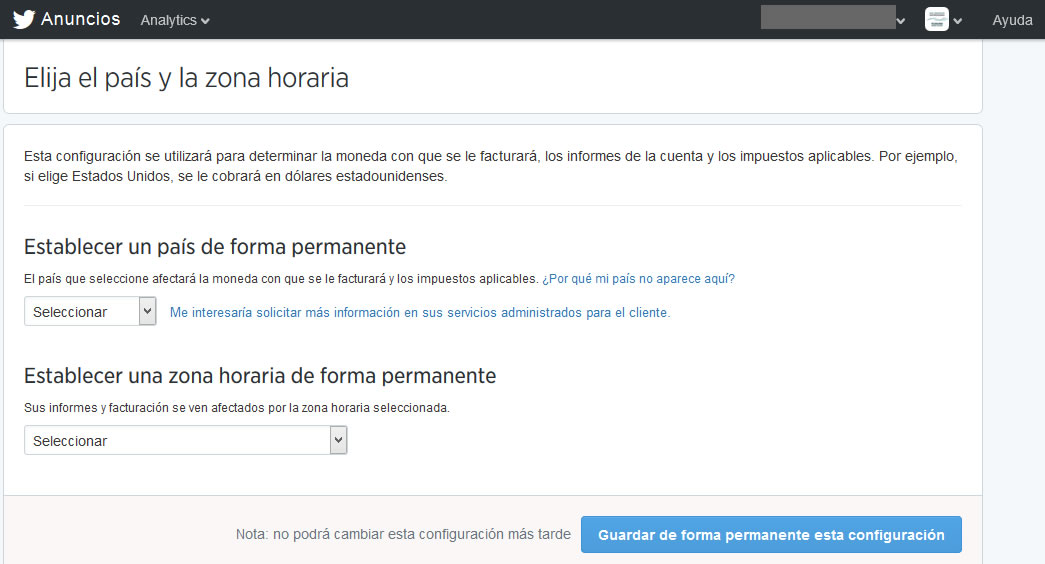Click the 'Establecer un país de forma permanente' heading
The width and height of the screenshot is (1045, 564).
coord(214,246)
